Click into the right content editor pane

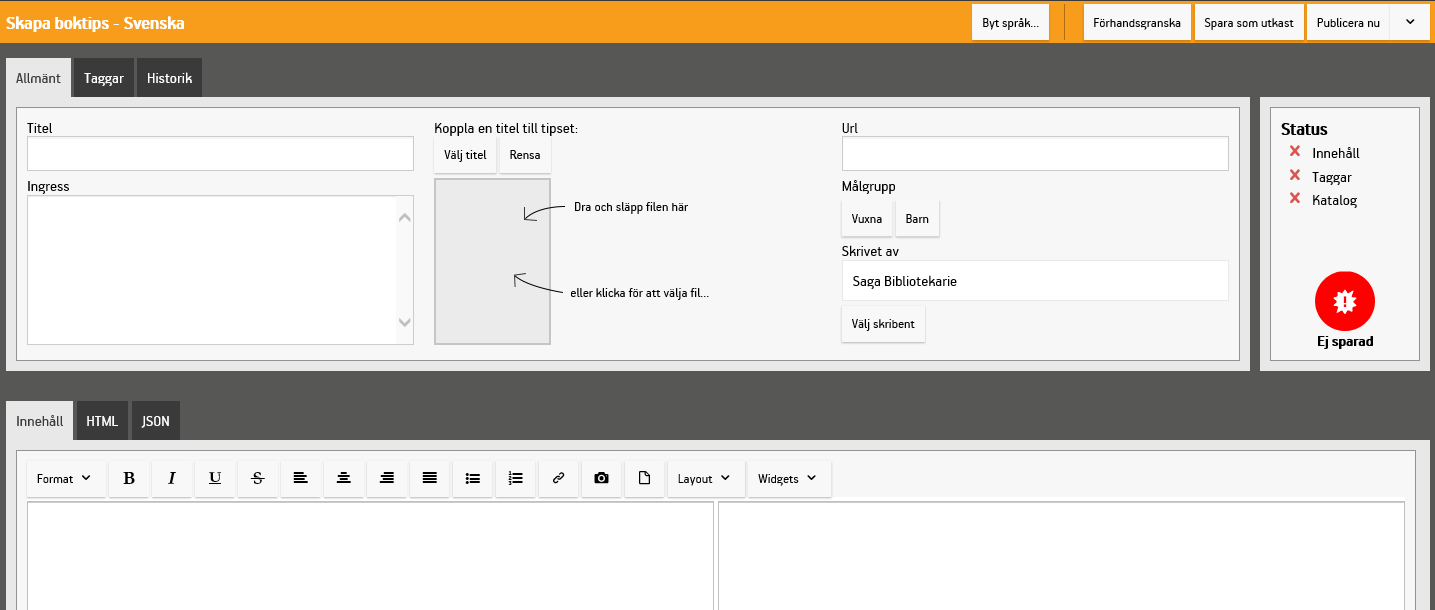click(x=1061, y=556)
